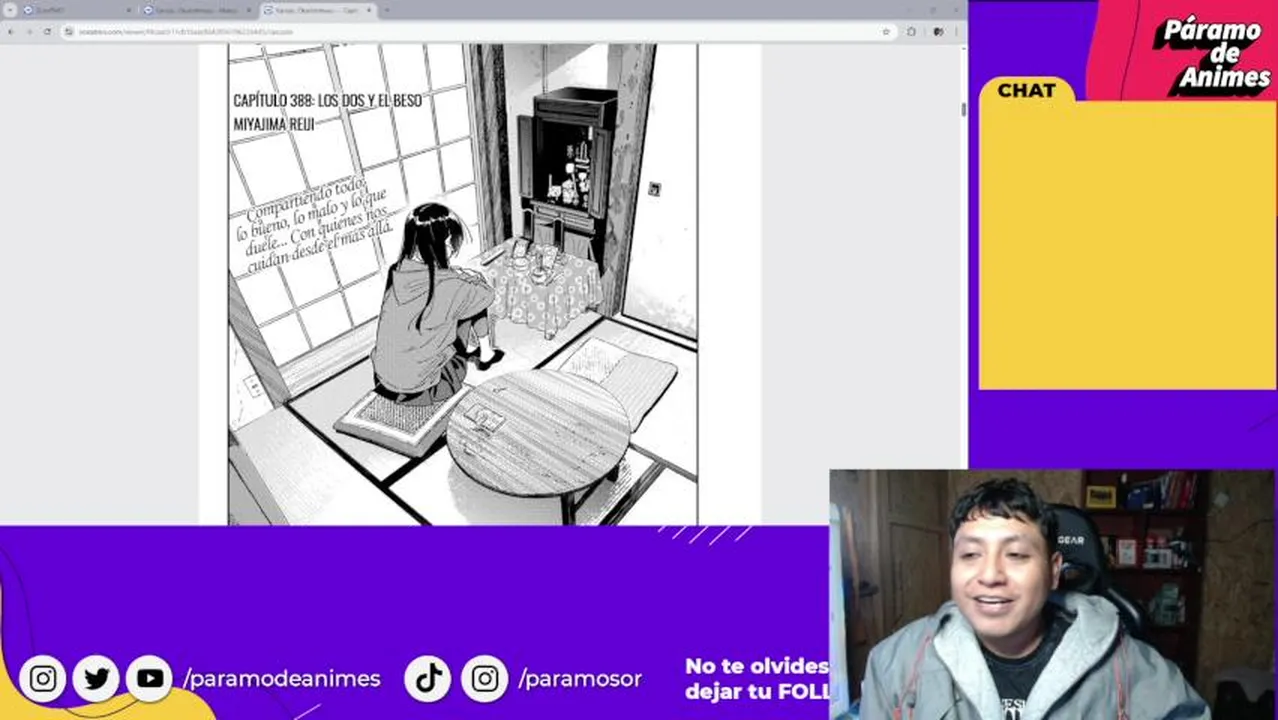The image size is (1278, 720).
Task: Open the browser extensions puzzle icon
Action: (x=911, y=32)
